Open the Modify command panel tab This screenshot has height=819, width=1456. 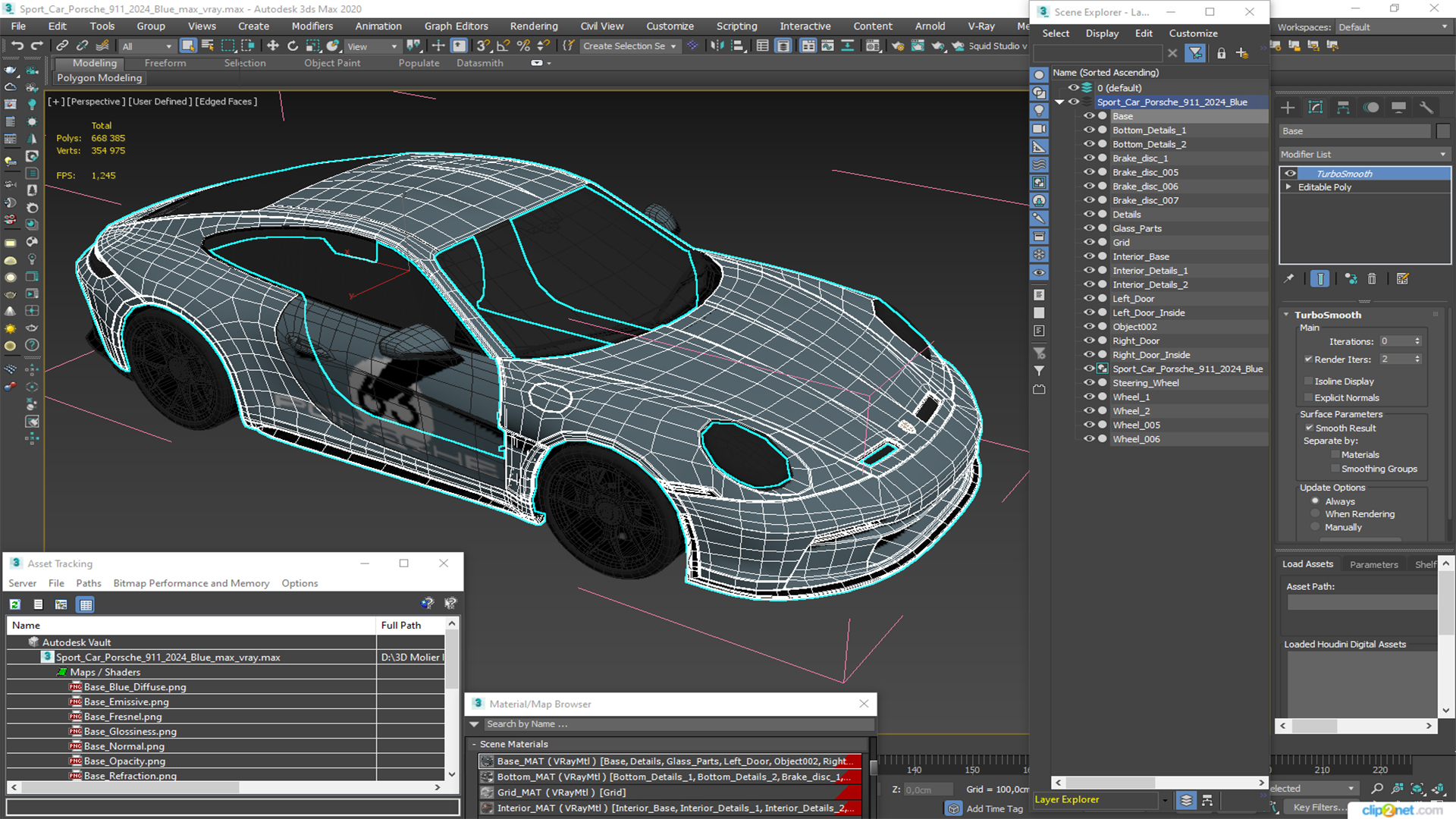[1316, 108]
